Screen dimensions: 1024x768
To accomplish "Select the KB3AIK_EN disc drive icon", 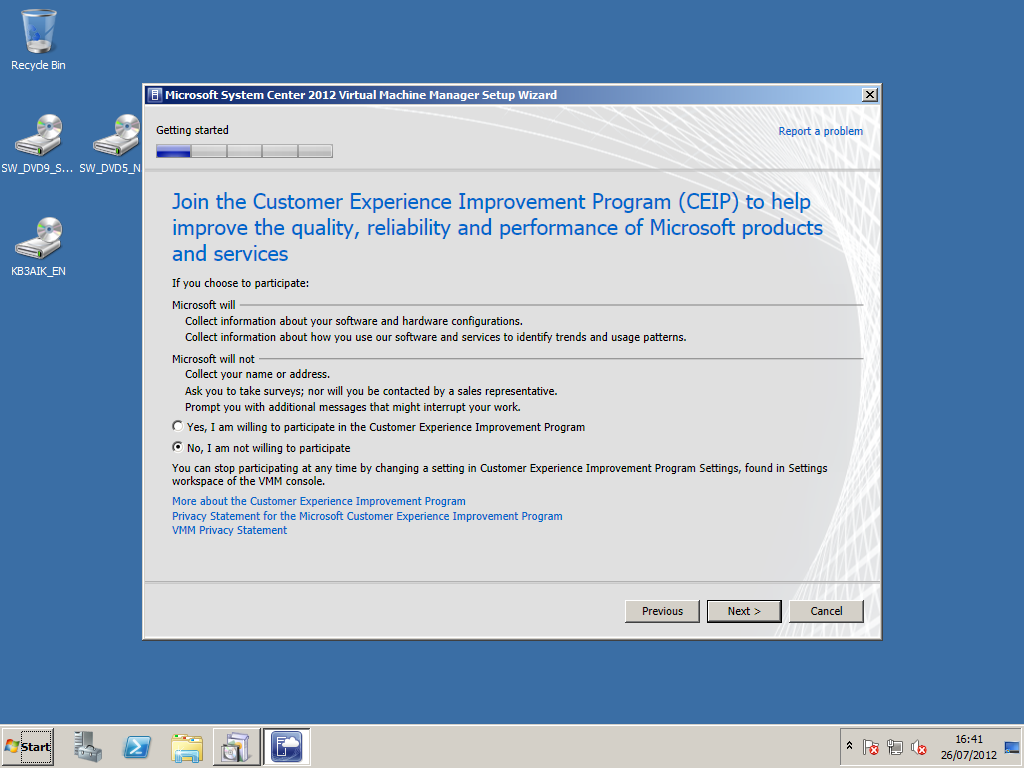I will coord(38,246).
